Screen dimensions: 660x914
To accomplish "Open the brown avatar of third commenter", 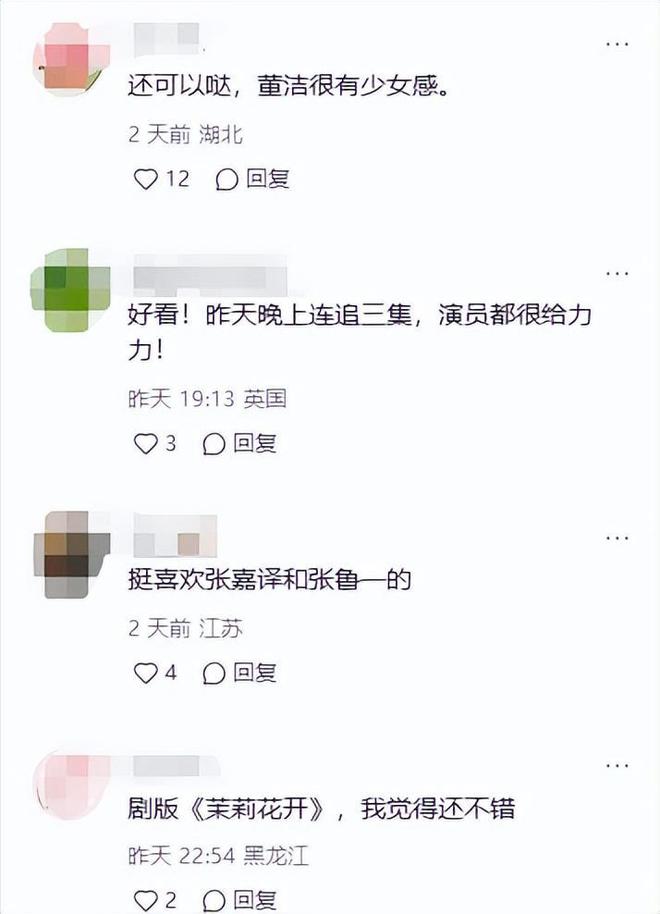I will [x=71, y=554].
